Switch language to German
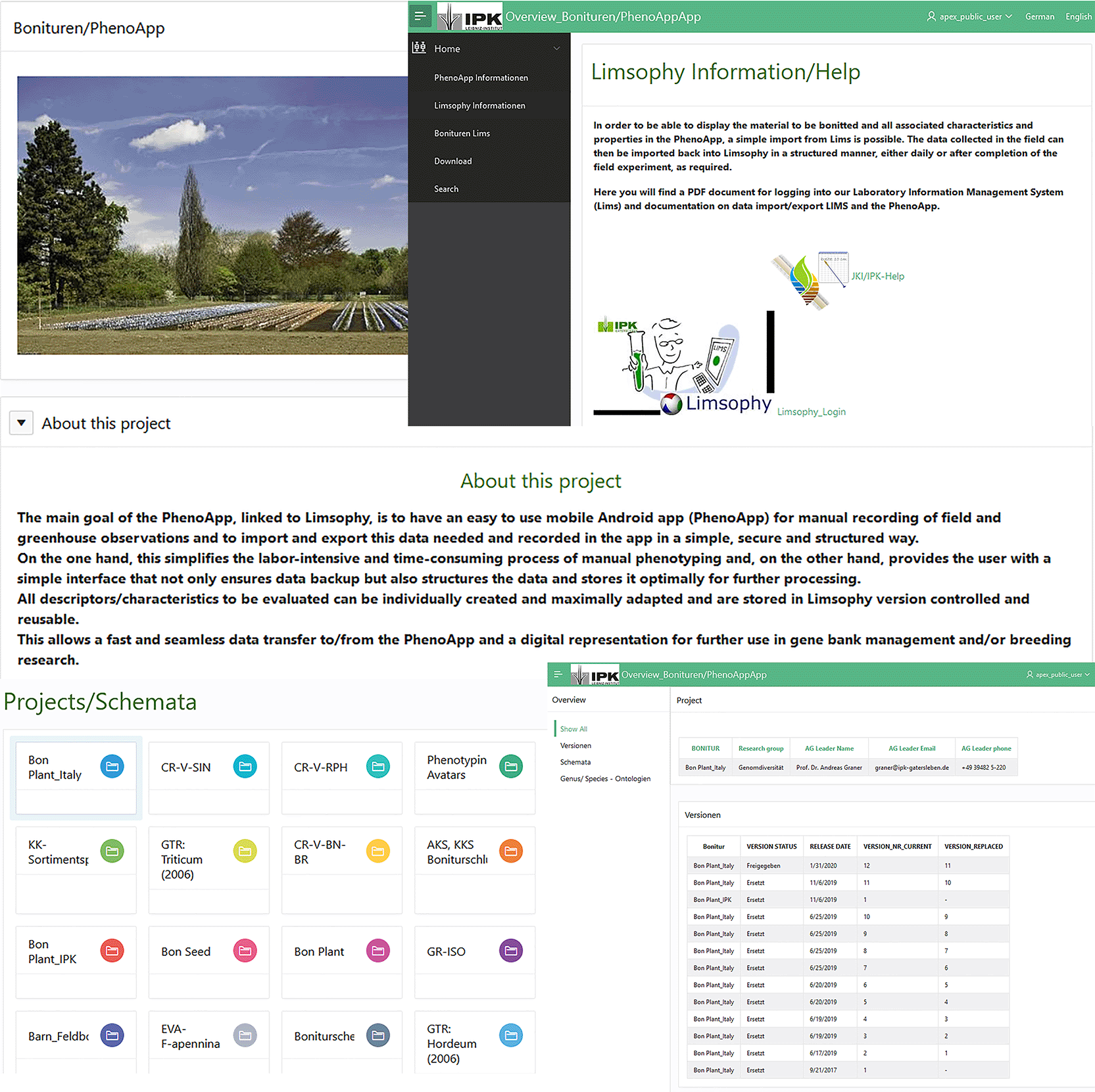Screen dimensions: 1095x1092 pos(1039,17)
